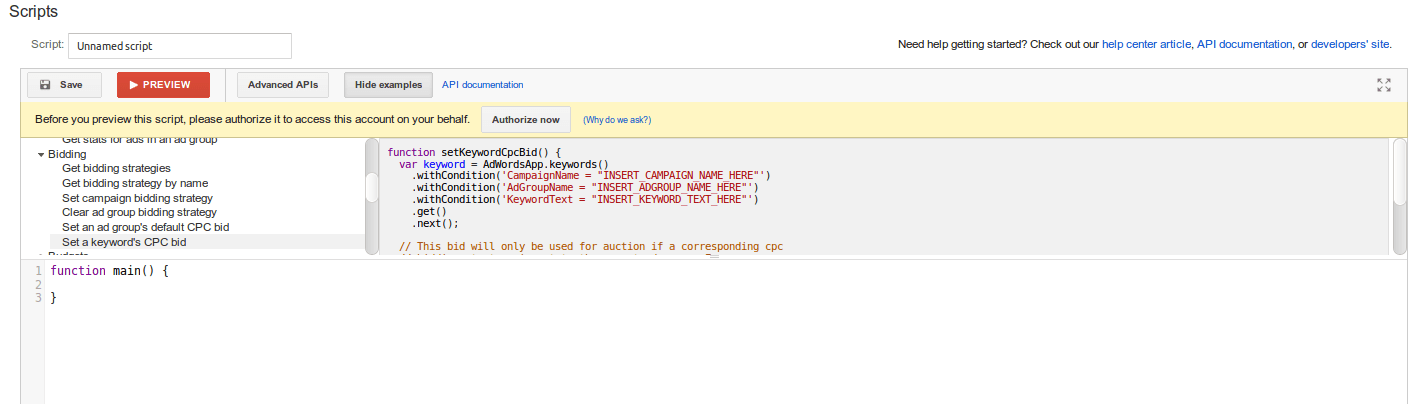Image resolution: width=1426 pixels, height=404 pixels.
Task: Open the Why do we ask link
Action: [x=617, y=120]
